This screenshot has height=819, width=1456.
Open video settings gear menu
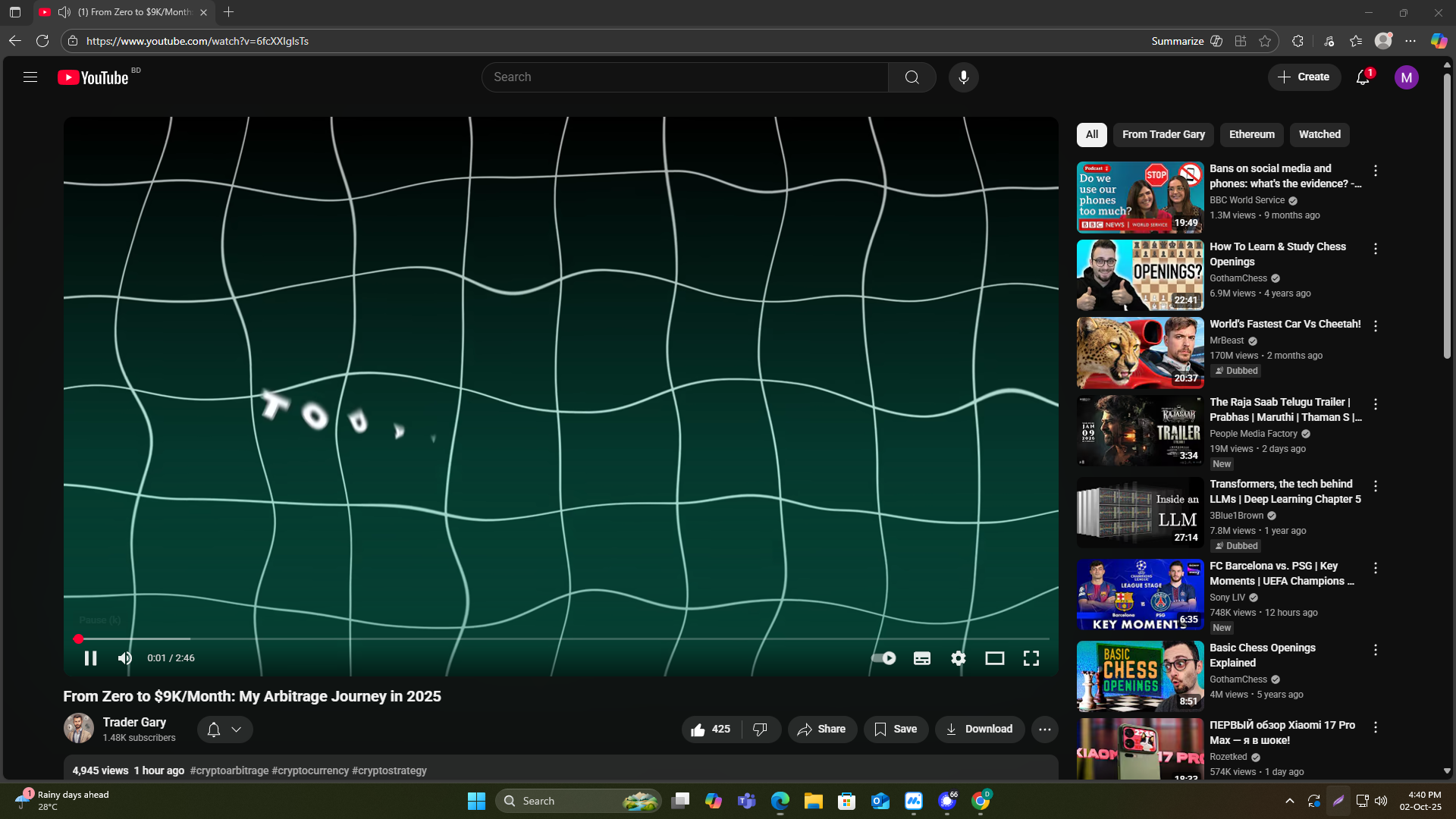point(959,658)
